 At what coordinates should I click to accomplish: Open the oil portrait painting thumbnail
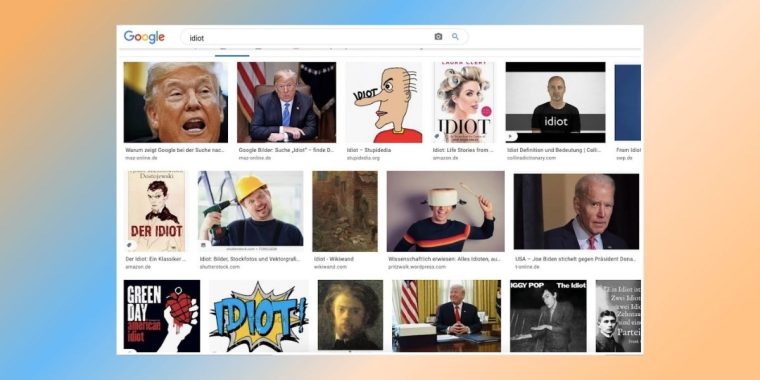[350, 315]
